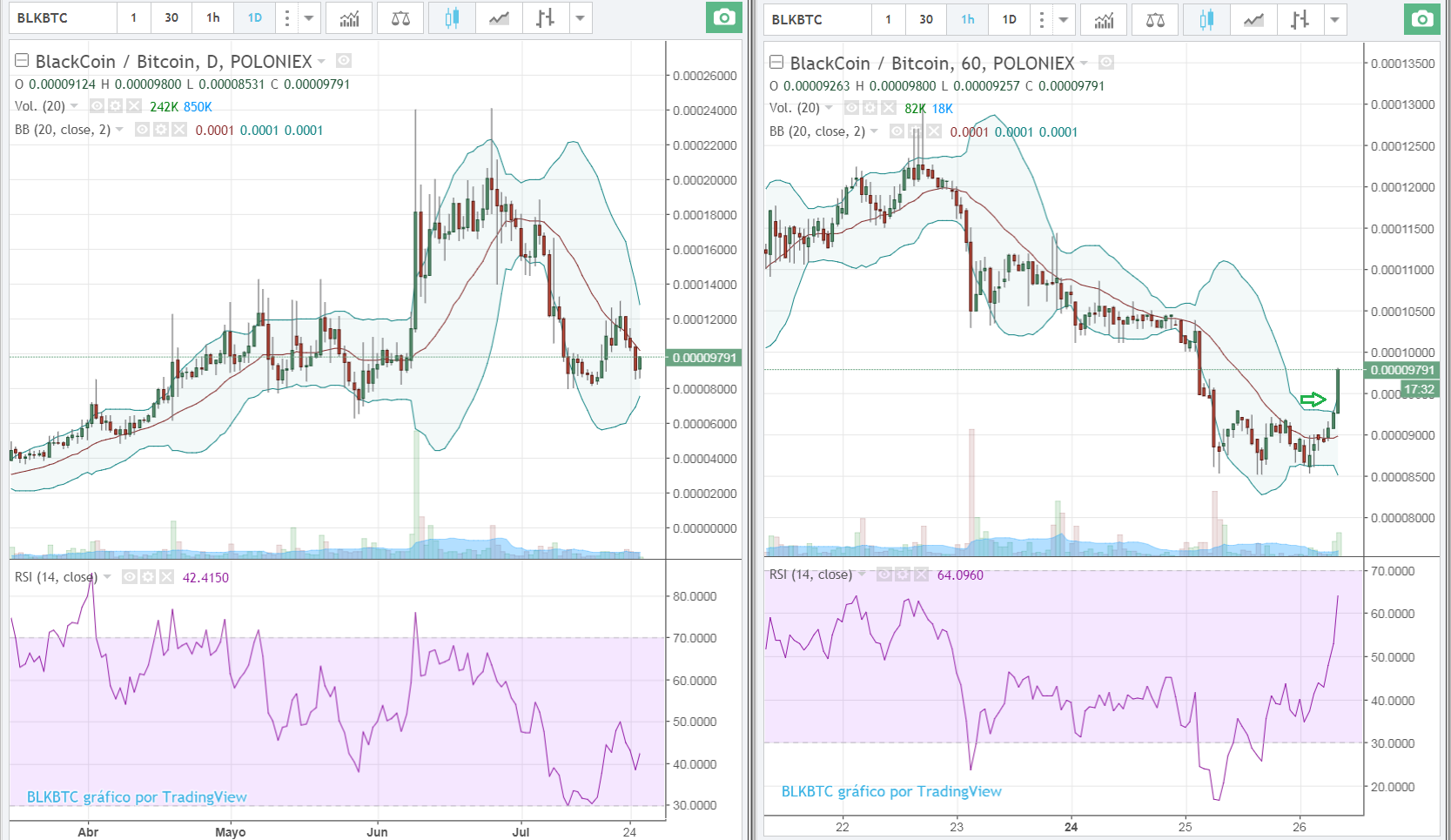Expand the chart style dropdown on the right chart
1451x840 pixels.
pyautogui.click(x=1334, y=17)
